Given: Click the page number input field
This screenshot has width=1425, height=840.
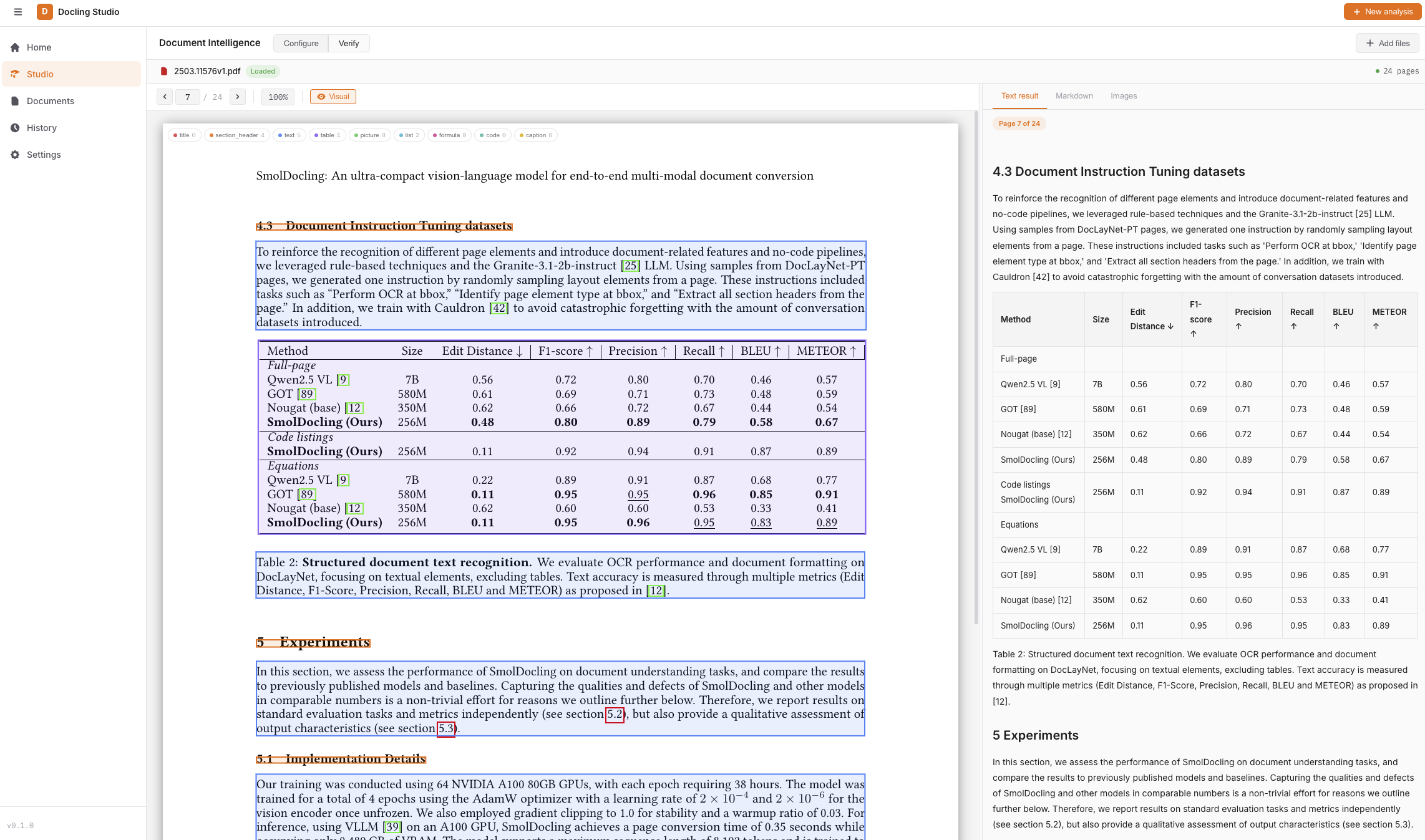Looking at the screenshot, I should 188,97.
